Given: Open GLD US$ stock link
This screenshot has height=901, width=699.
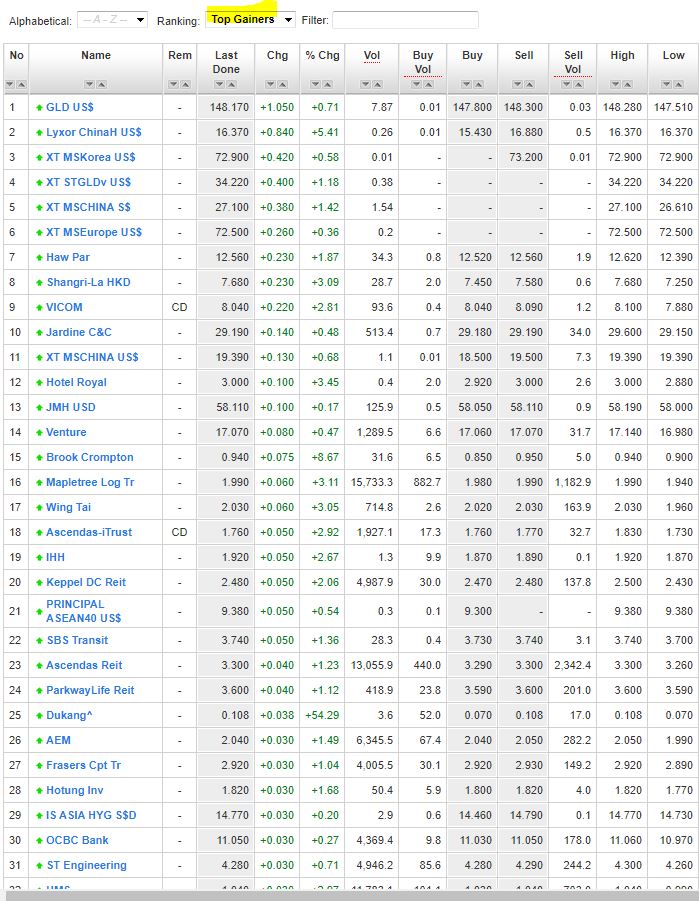Looking at the screenshot, I should [x=70, y=107].
